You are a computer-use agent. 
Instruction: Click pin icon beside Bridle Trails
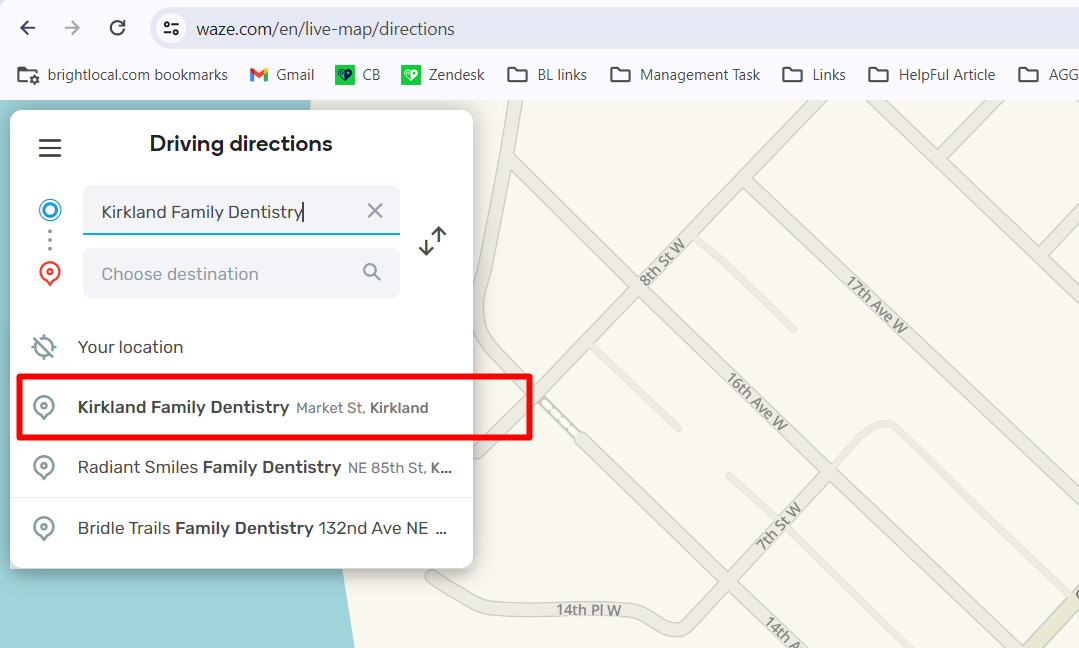[x=44, y=528]
